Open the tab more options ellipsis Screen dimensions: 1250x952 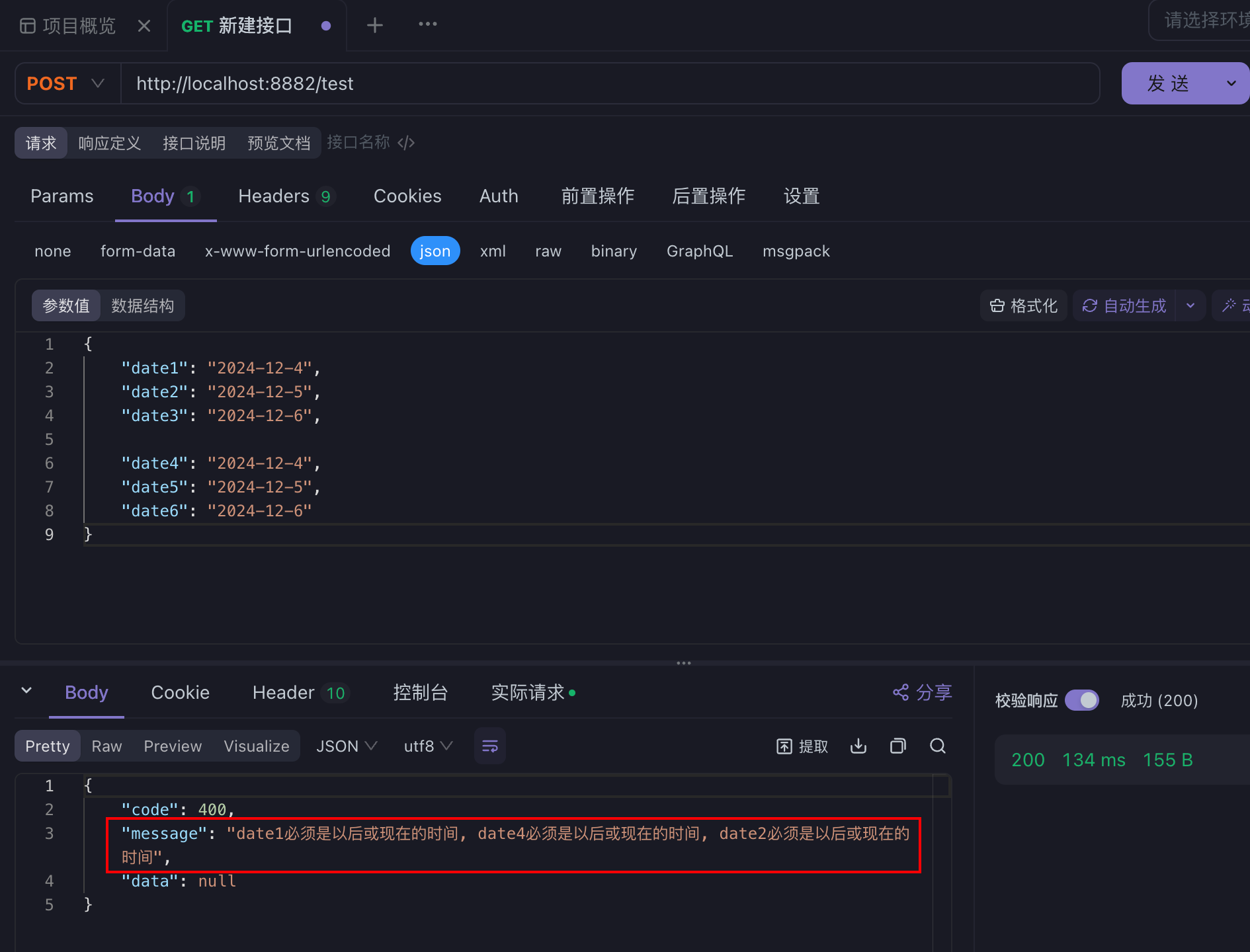[428, 24]
